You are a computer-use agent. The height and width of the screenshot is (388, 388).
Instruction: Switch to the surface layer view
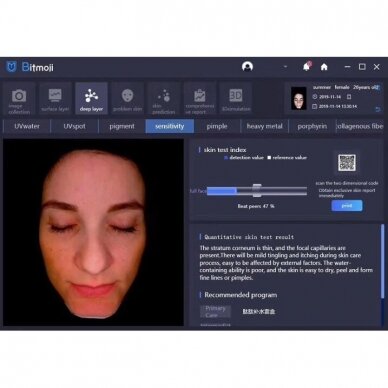click(55, 99)
